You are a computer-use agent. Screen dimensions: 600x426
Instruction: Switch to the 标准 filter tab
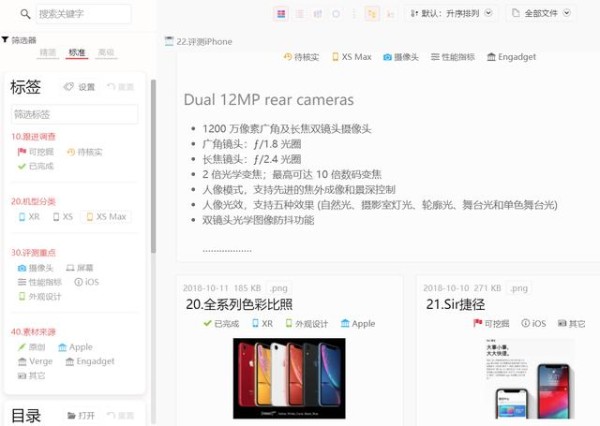click(x=77, y=52)
